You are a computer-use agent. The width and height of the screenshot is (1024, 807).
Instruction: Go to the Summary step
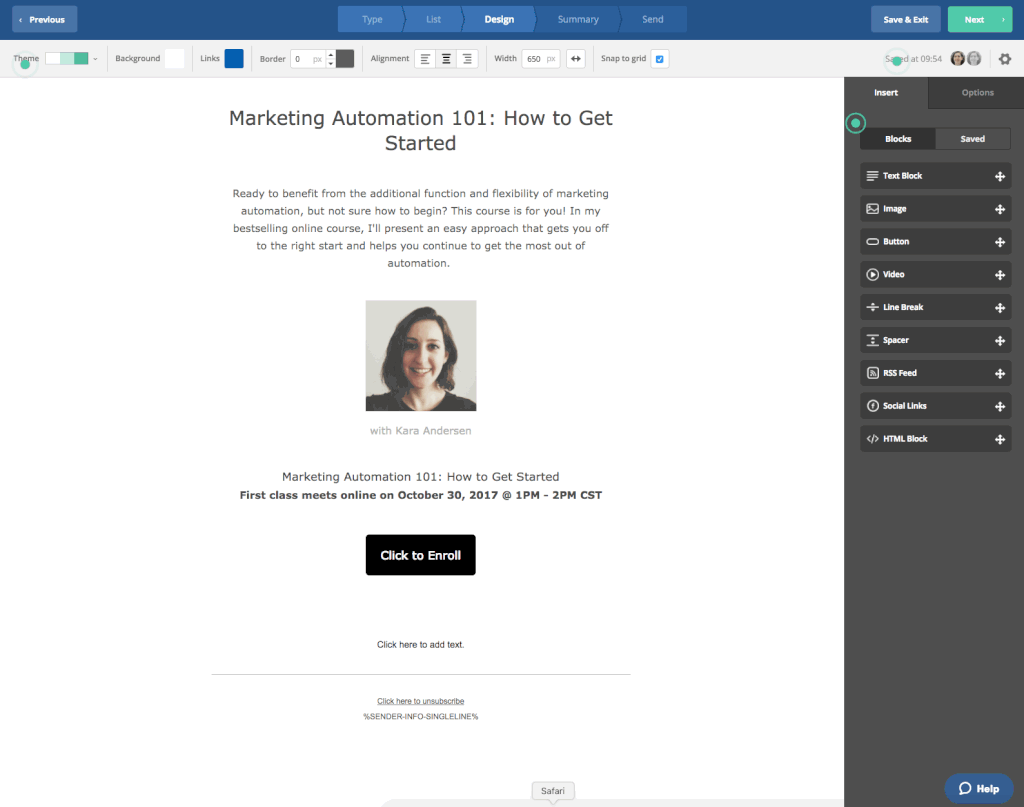coord(577,19)
